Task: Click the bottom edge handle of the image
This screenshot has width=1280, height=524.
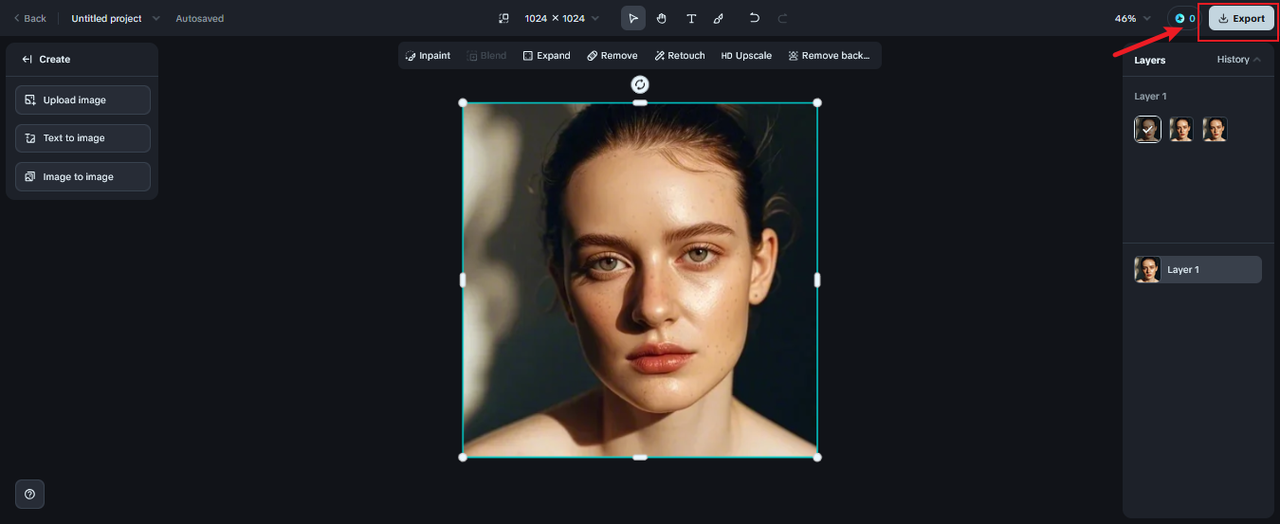Action: click(x=640, y=457)
